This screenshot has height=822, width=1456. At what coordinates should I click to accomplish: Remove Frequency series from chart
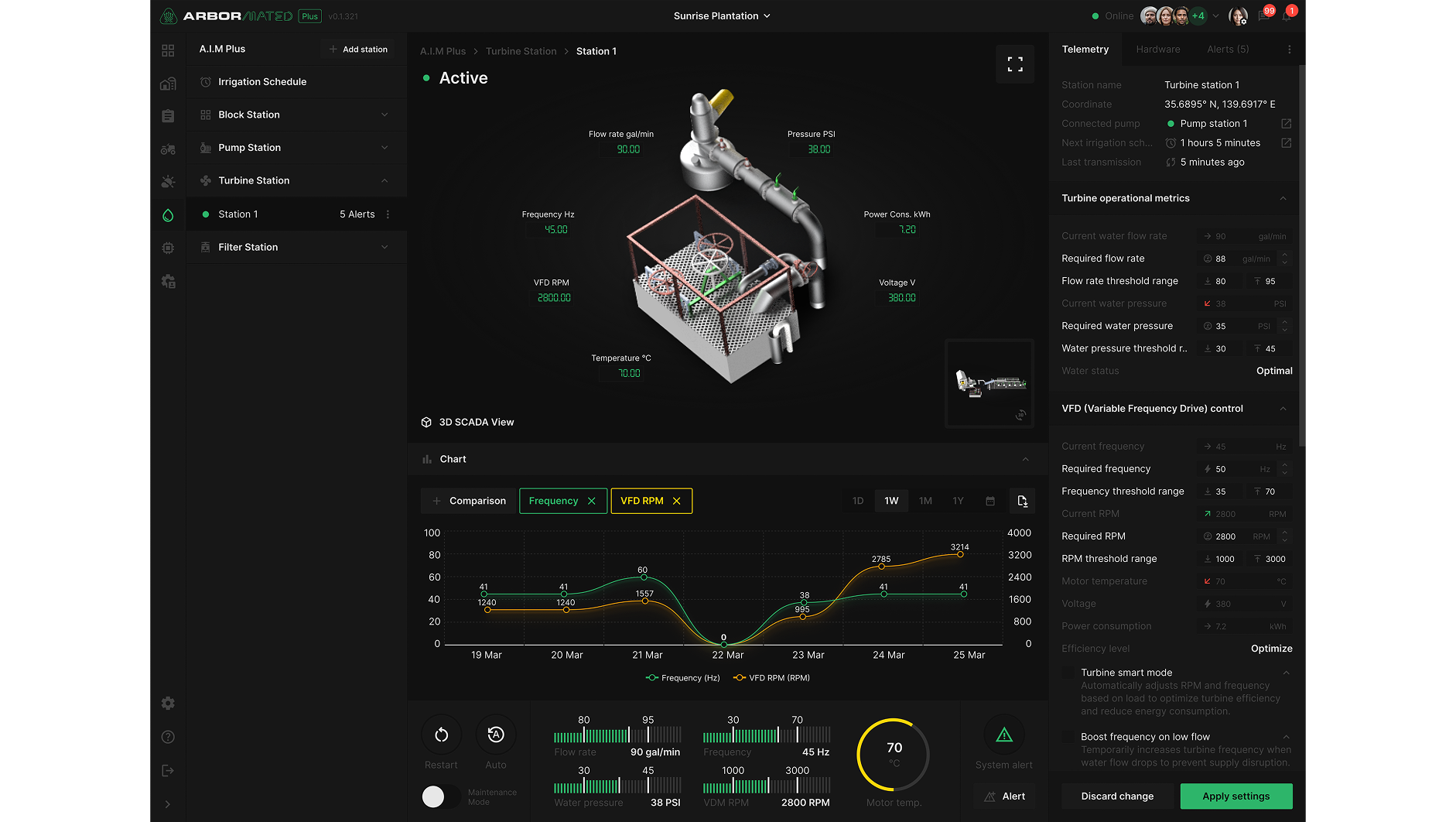tap(592, 502)
